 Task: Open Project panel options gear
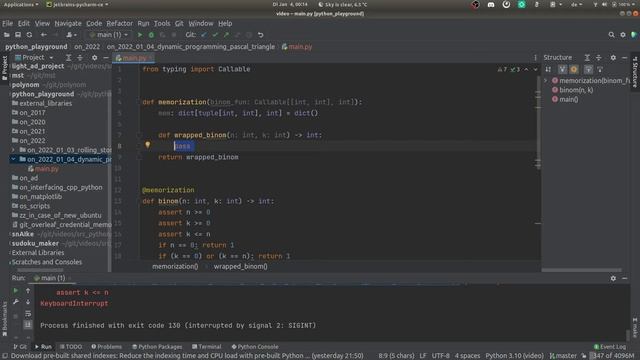[95, 58]
